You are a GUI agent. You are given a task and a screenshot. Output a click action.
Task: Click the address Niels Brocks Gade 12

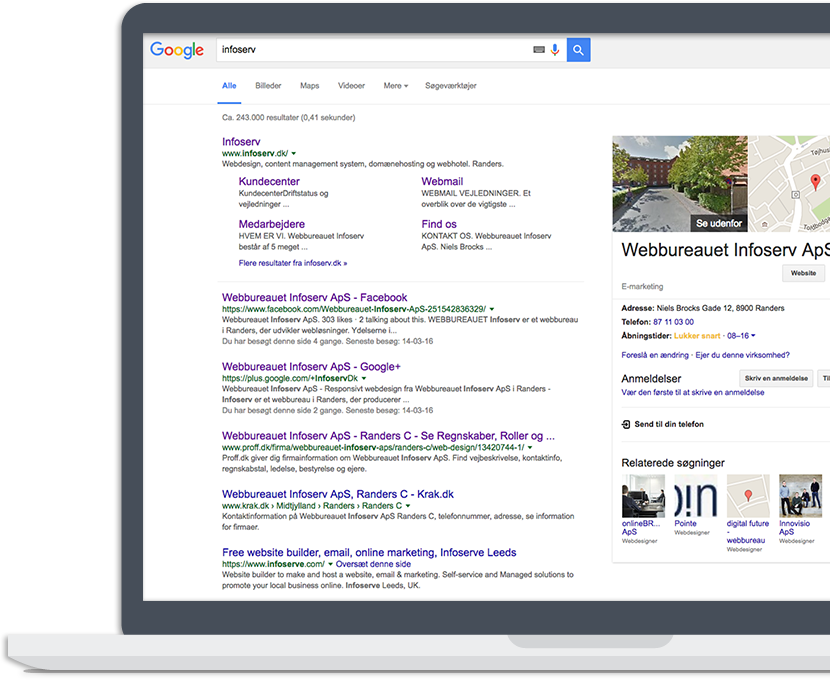[x=720, y=308]
